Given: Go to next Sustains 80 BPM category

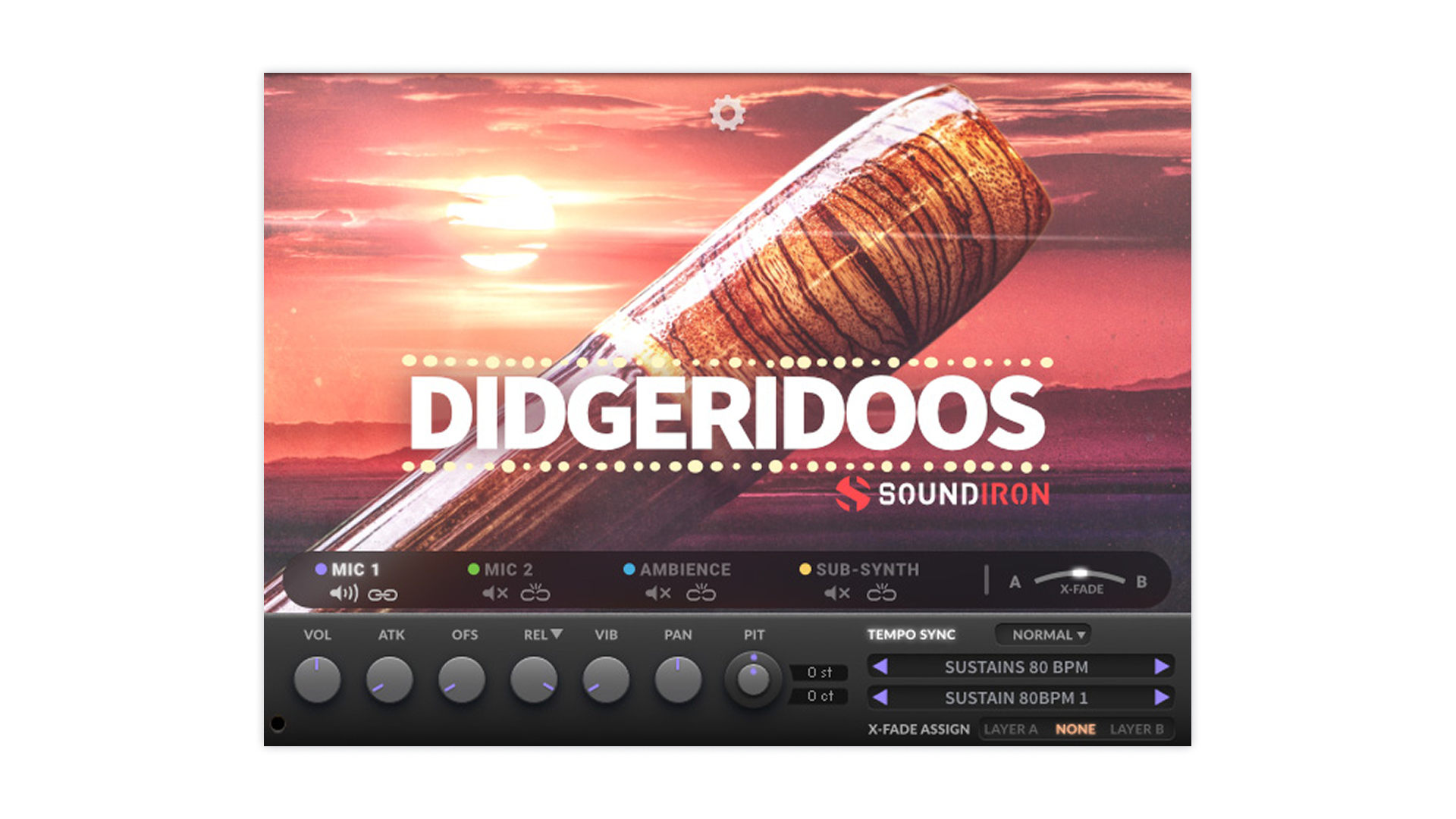Looking at the screenshot, I should (x=1161, y=667).
